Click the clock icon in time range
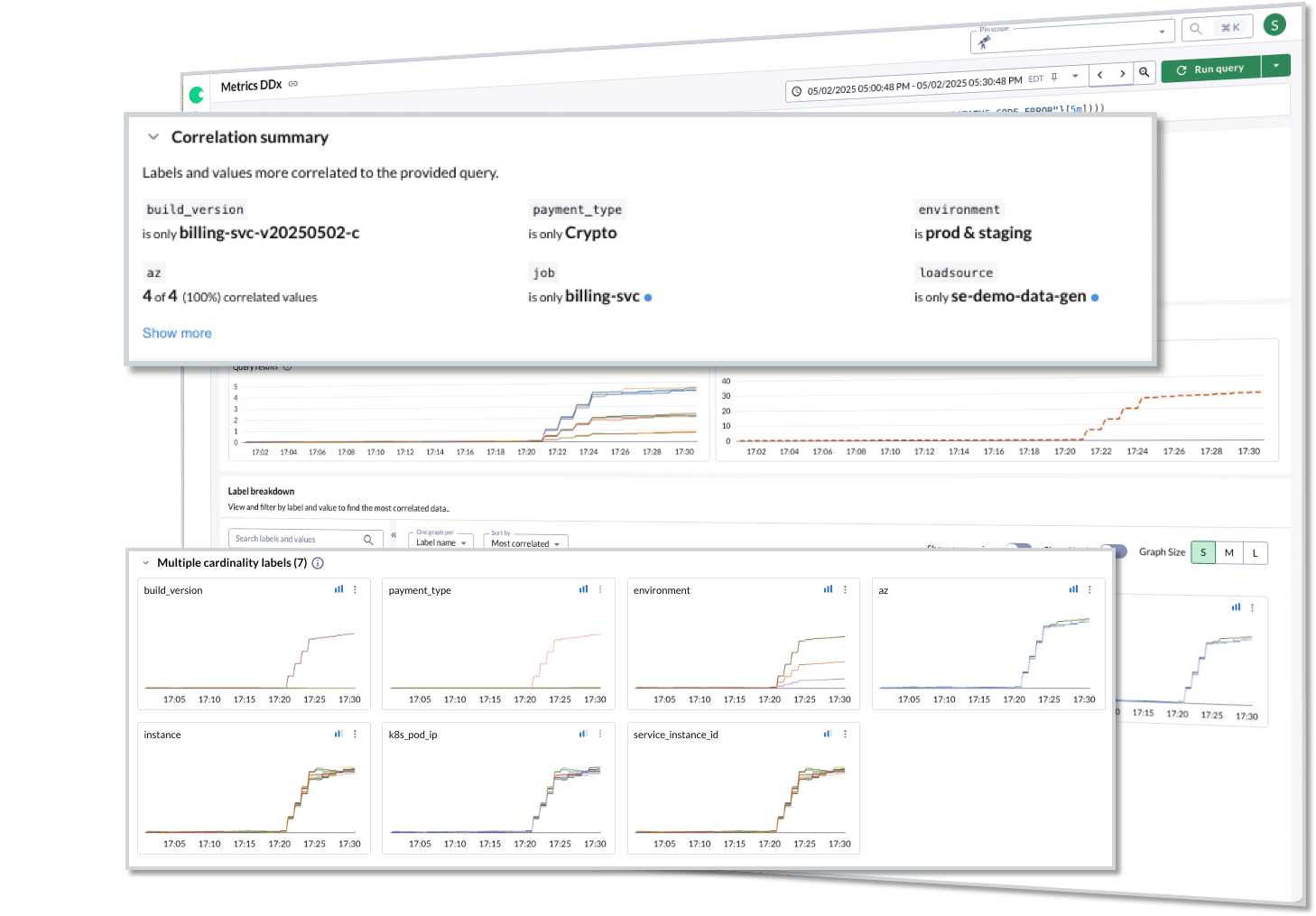1316x916 pixels. click(x=797, y=91)
